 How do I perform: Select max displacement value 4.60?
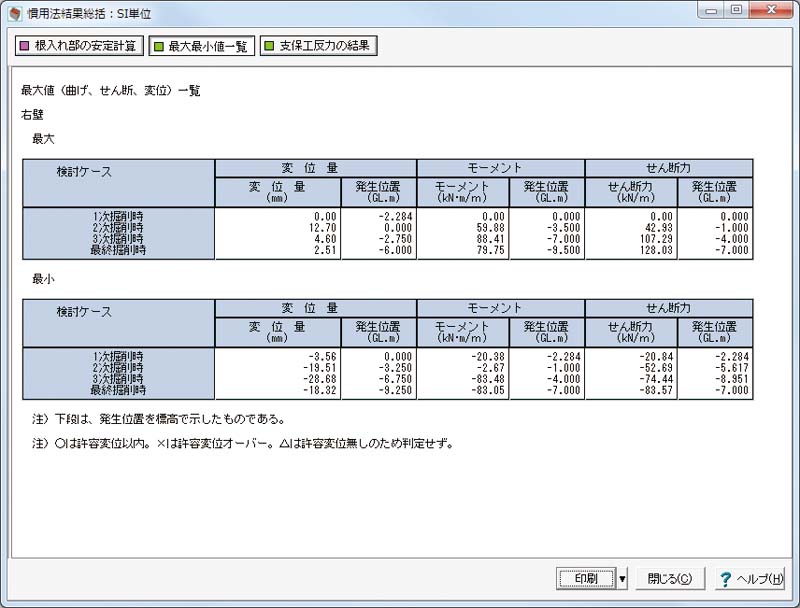pos(325,239)
